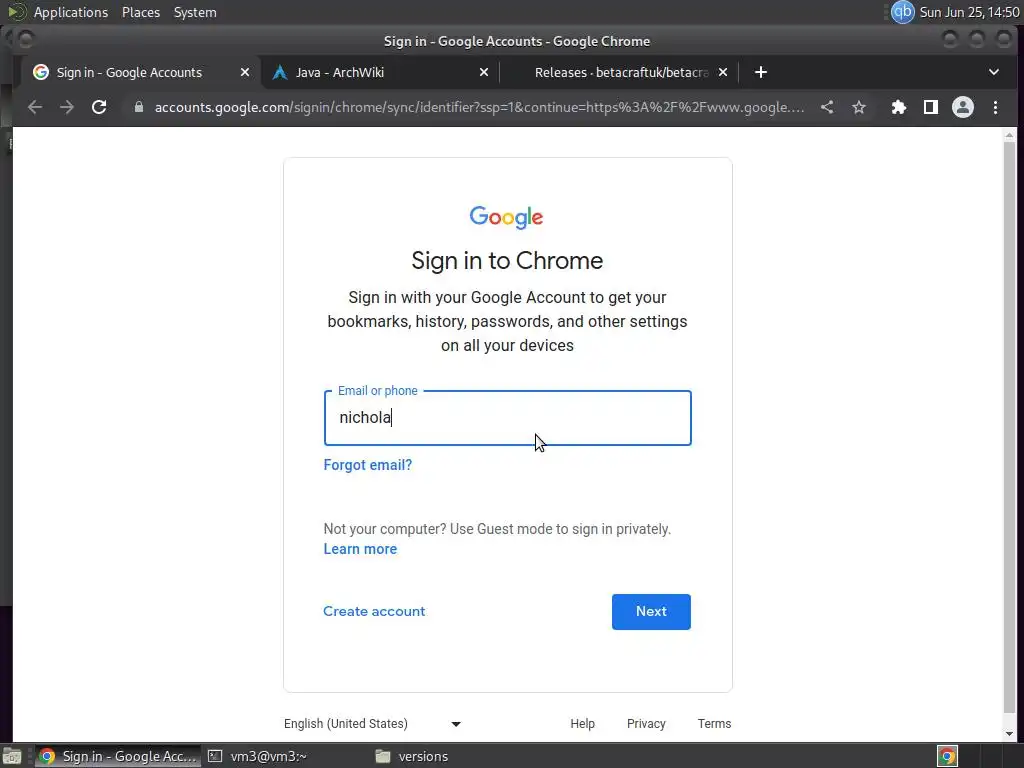Image resolution: width=1024 pixels, height=768 pixels.
Task: Click the forward navigation arrow
Action: 67,107
